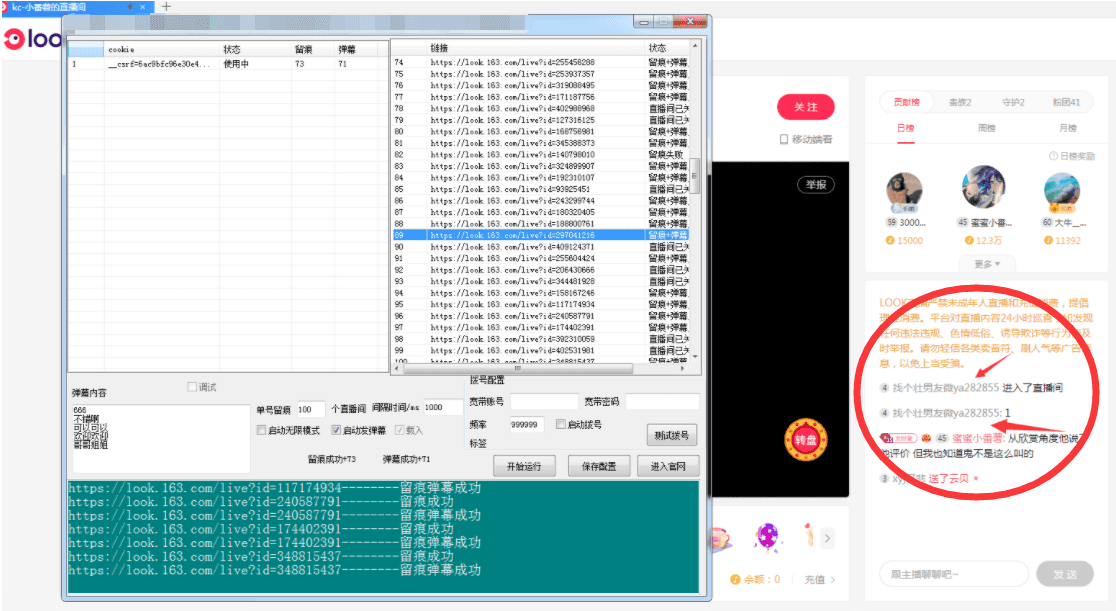Open avatar of contributor 大牛_...
1116x611 pixels.
coord(1061,191)
